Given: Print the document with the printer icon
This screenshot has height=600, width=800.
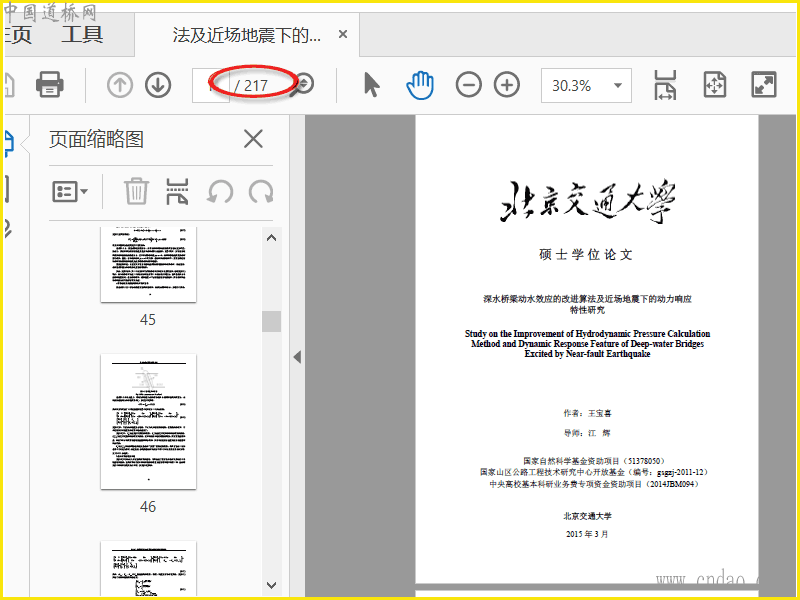Looking at the screenshot, I should click(x=49, y=84).
